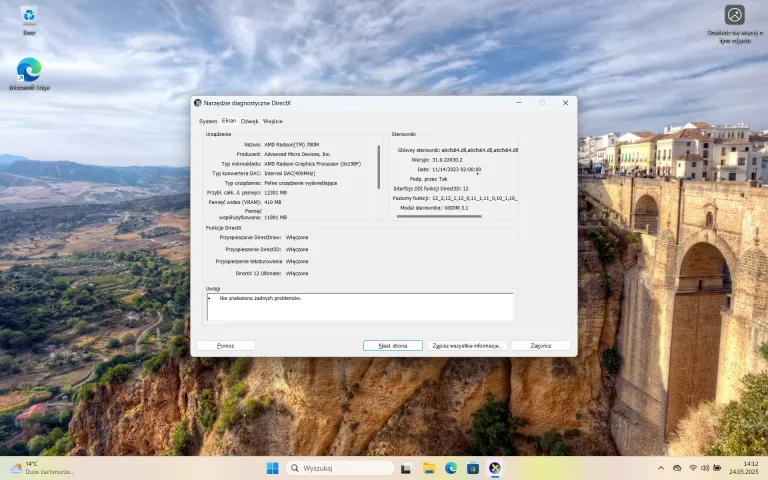Screen dimensions: 768x480
Task: Select the Microsoft Edge desktop shortcut
Action: (x=29, y=74)
